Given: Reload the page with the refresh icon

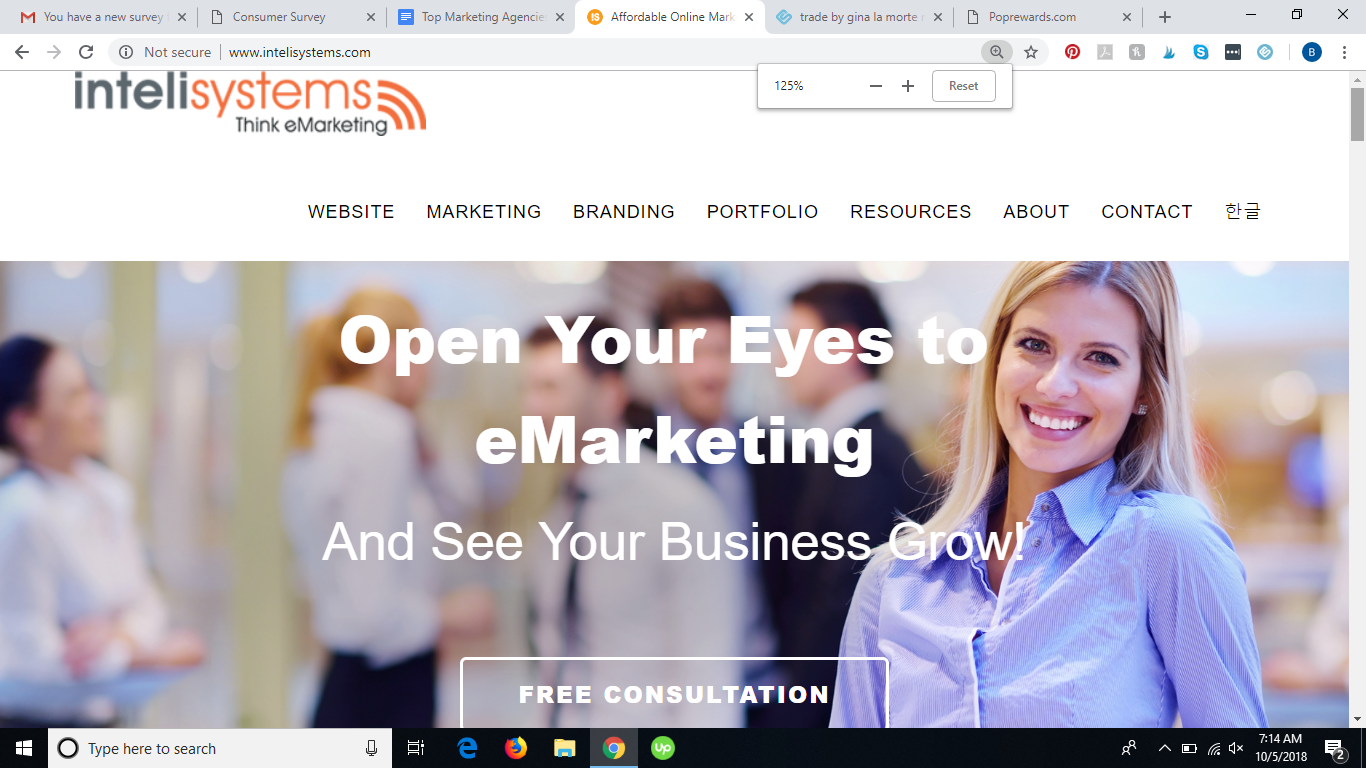Looking at the screenshot, I should [86, 52].
